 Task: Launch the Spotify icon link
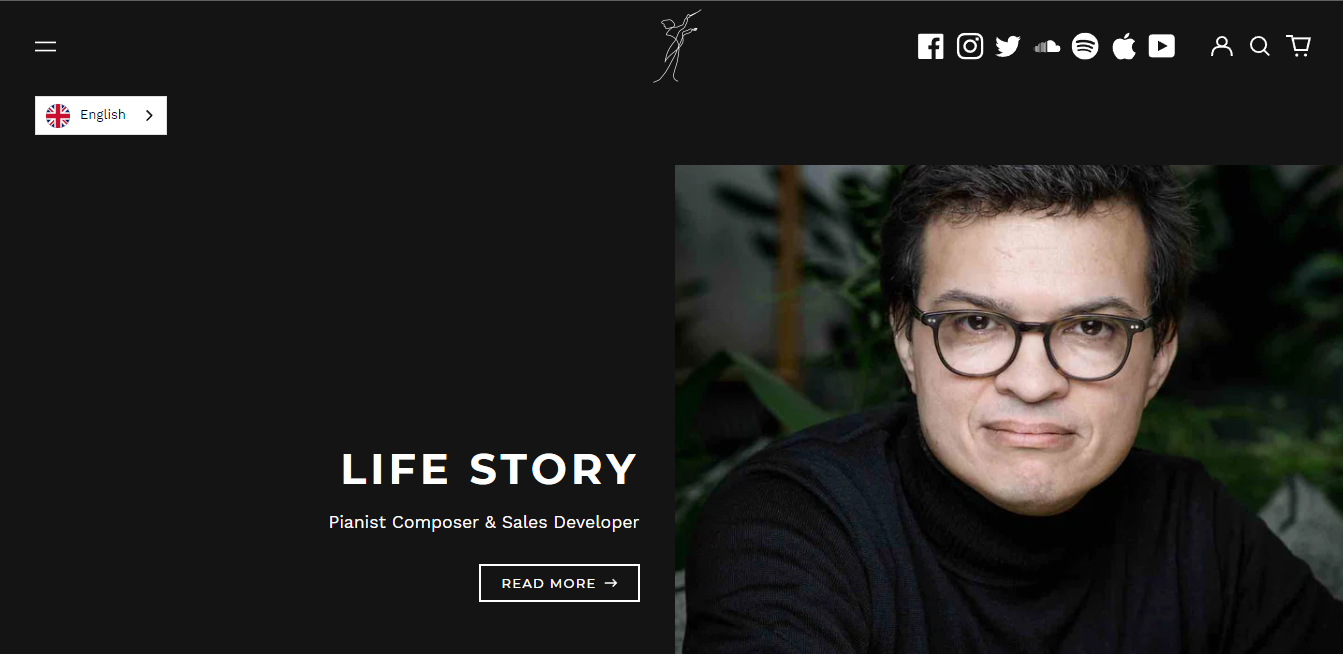pos(1085,46)
